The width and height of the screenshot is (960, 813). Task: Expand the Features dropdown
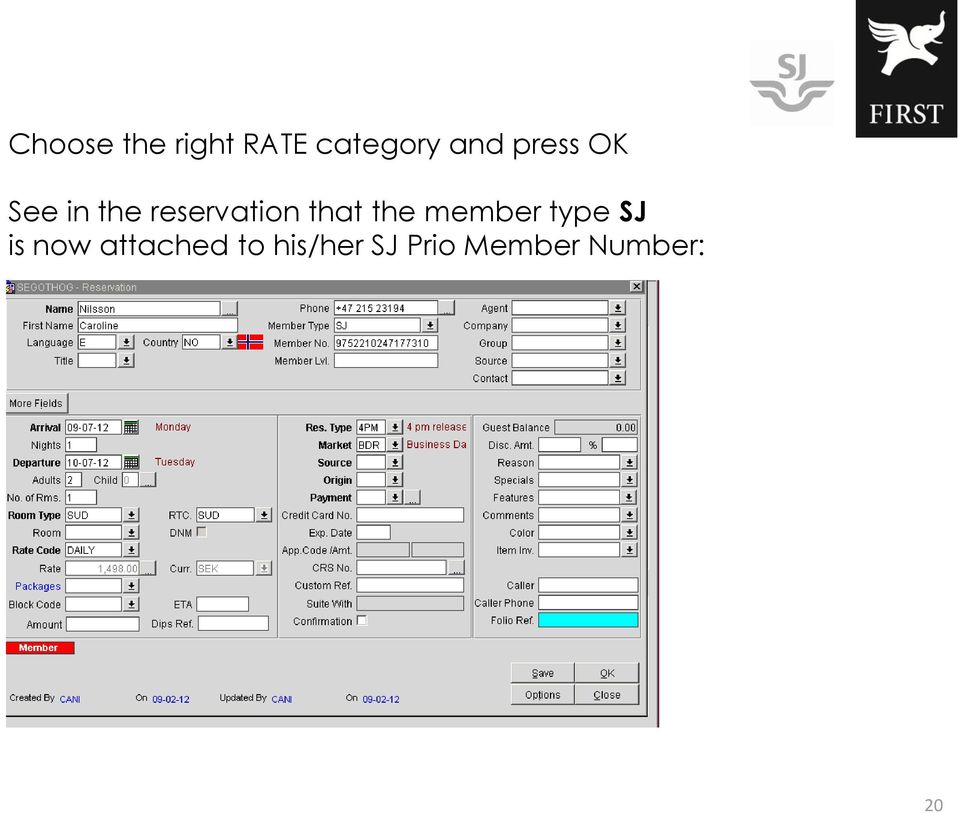629,498
